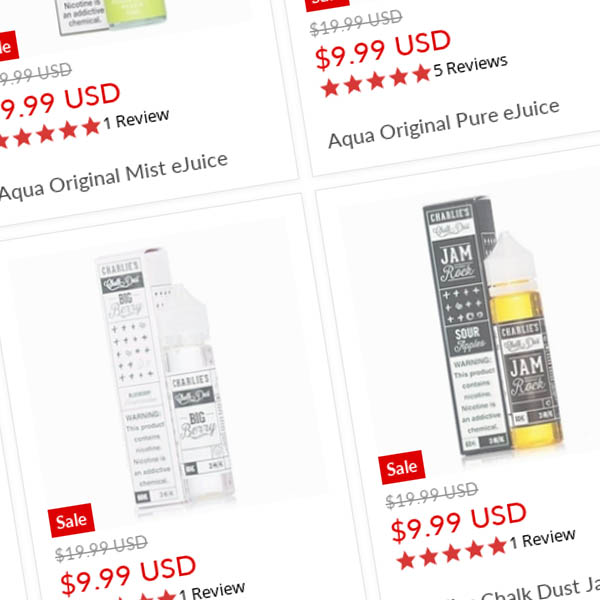600x600 pixels.
Task: Click the crossed-out $19.99 USD price for Big Berry
Action: click(x=101, y=548)
